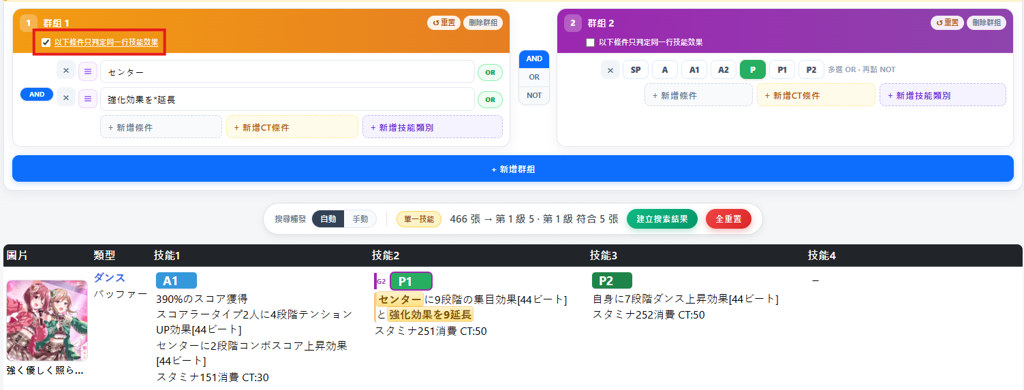Click the red 全重置 button

728,219
